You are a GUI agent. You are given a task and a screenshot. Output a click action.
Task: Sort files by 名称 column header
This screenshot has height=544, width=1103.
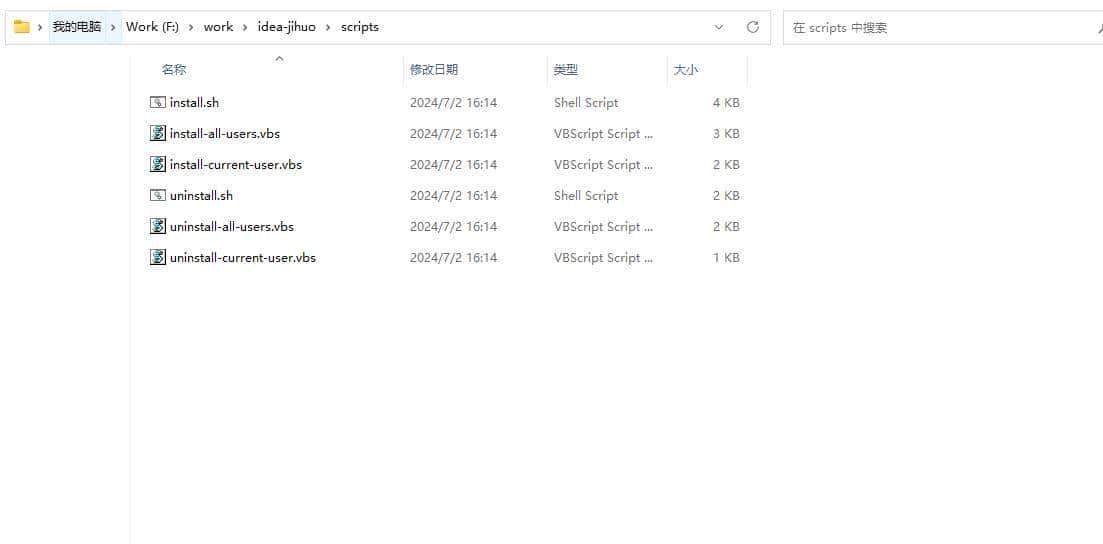174,70
